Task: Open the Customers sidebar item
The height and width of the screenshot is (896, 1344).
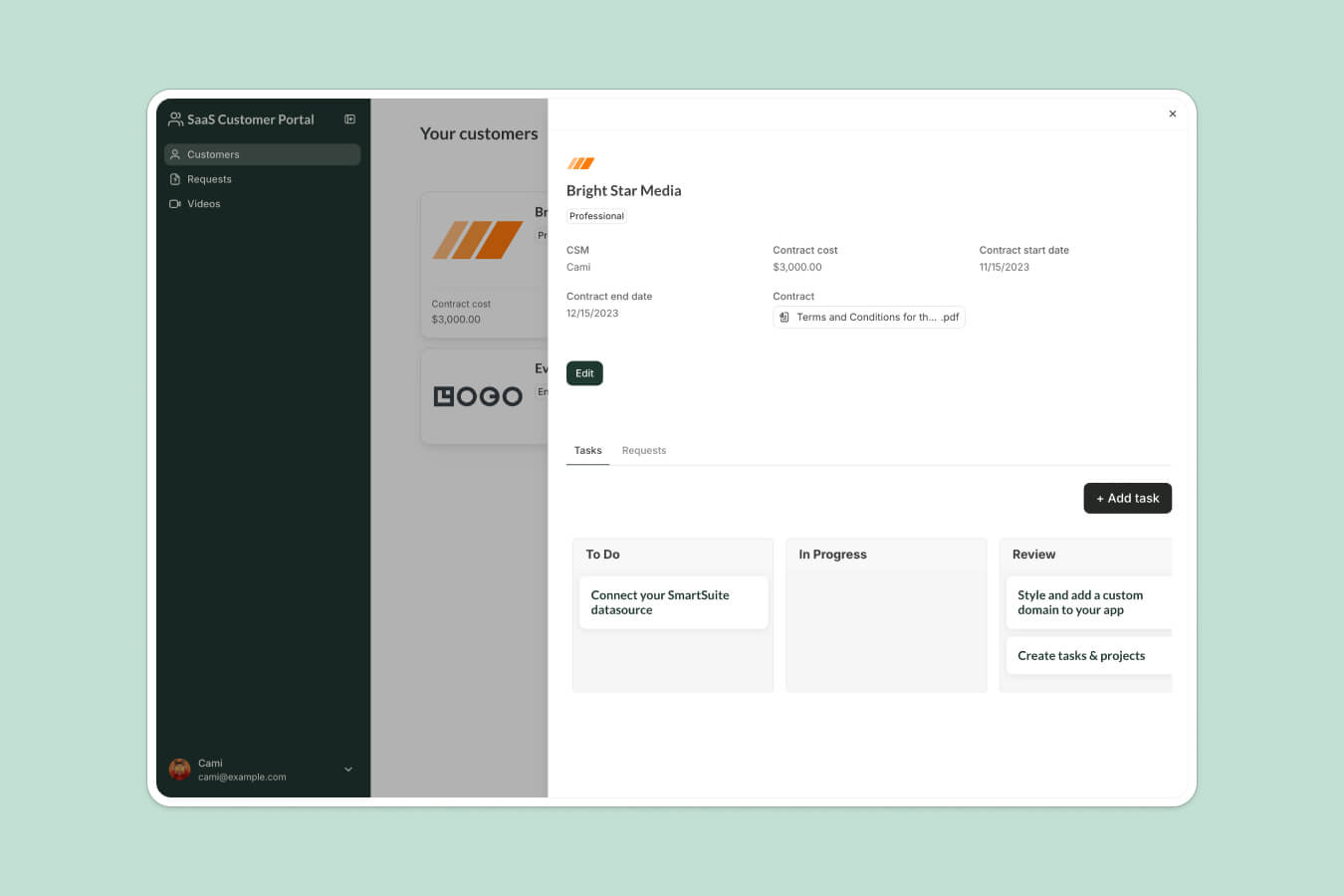Action: (x=262, y=154)
